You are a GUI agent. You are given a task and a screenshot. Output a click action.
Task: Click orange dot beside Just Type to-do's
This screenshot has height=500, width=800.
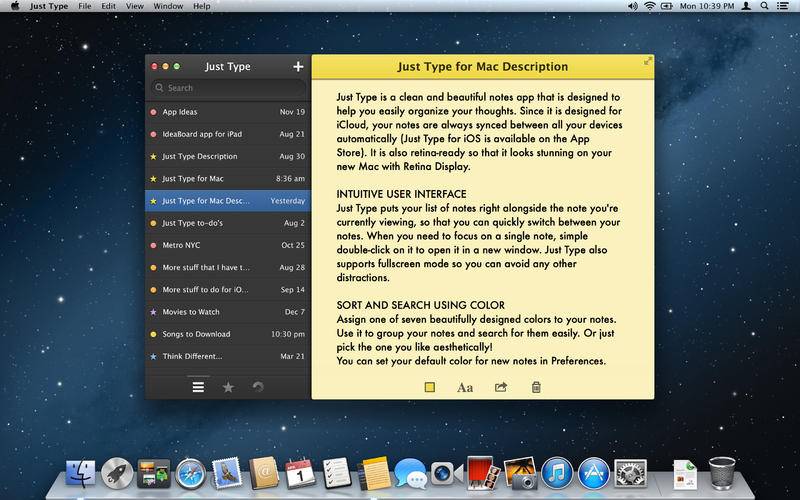[153, 223]
